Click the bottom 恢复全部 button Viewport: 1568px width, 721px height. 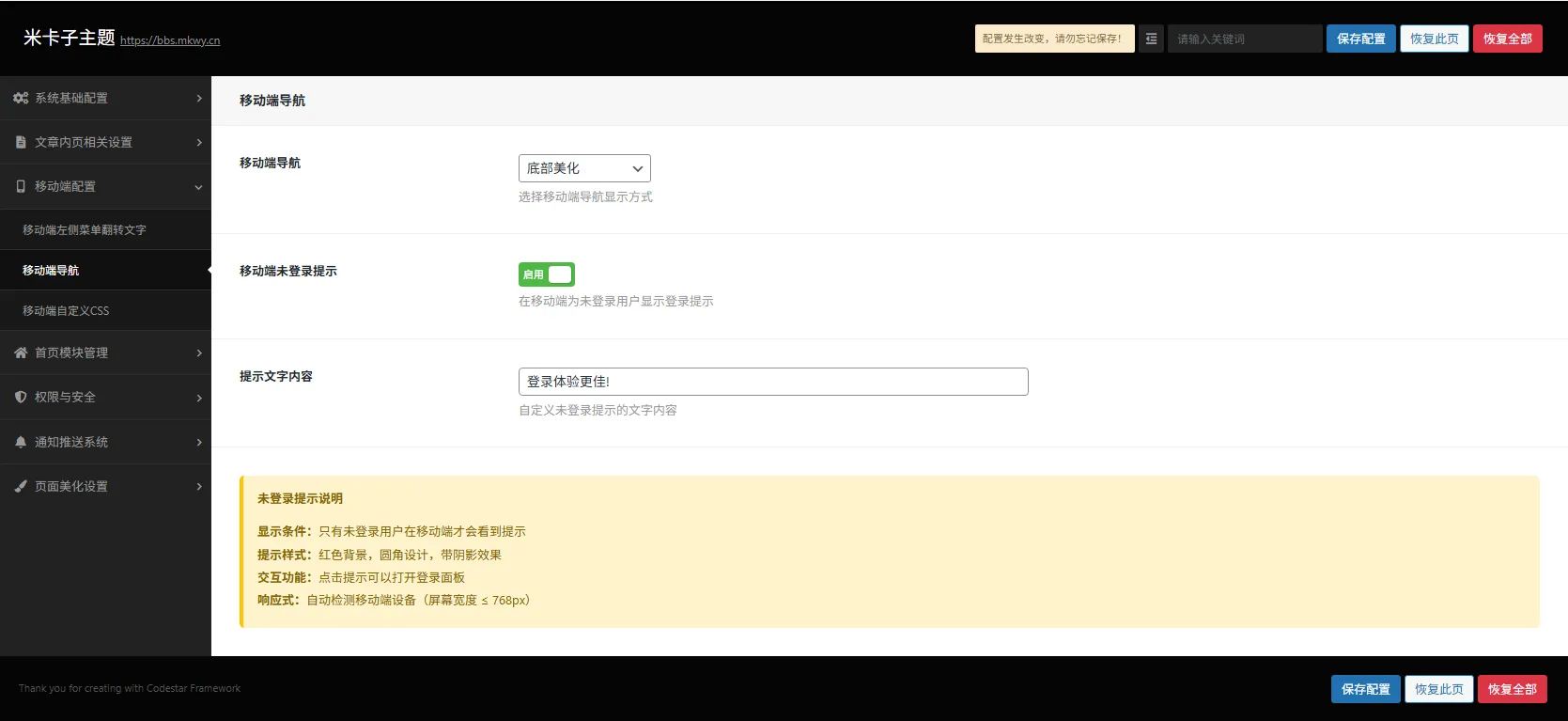click(x=1512, y=689)
